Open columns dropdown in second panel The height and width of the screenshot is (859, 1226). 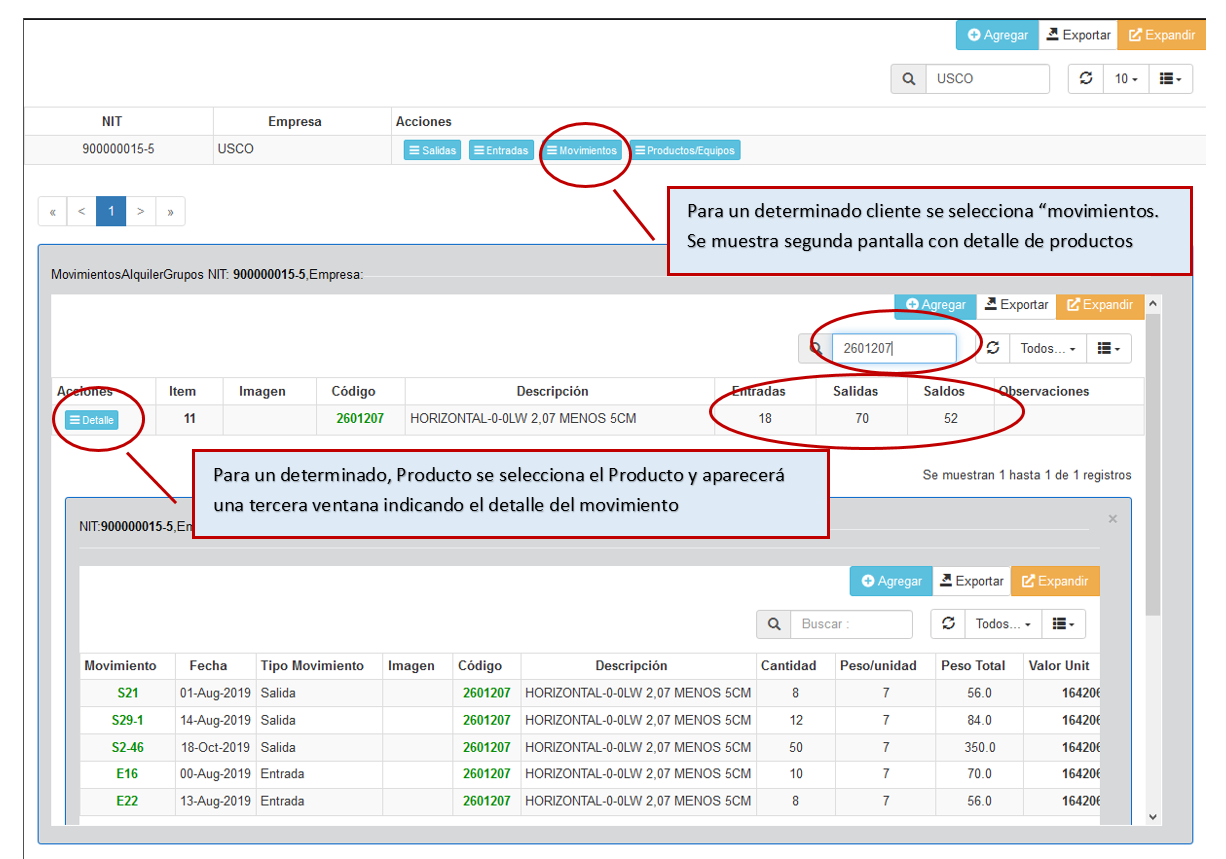pyautogui.click(x=1109, y=348)
